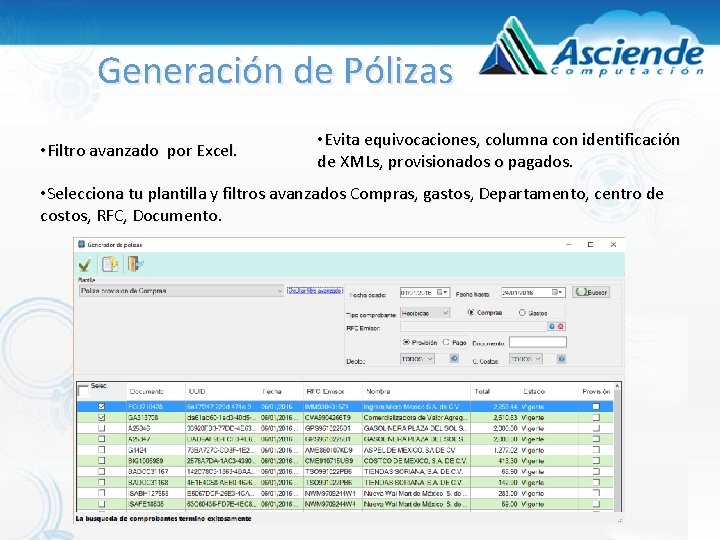
Task: Minimize the Generador de pólizas window
Action: [568, 245]
